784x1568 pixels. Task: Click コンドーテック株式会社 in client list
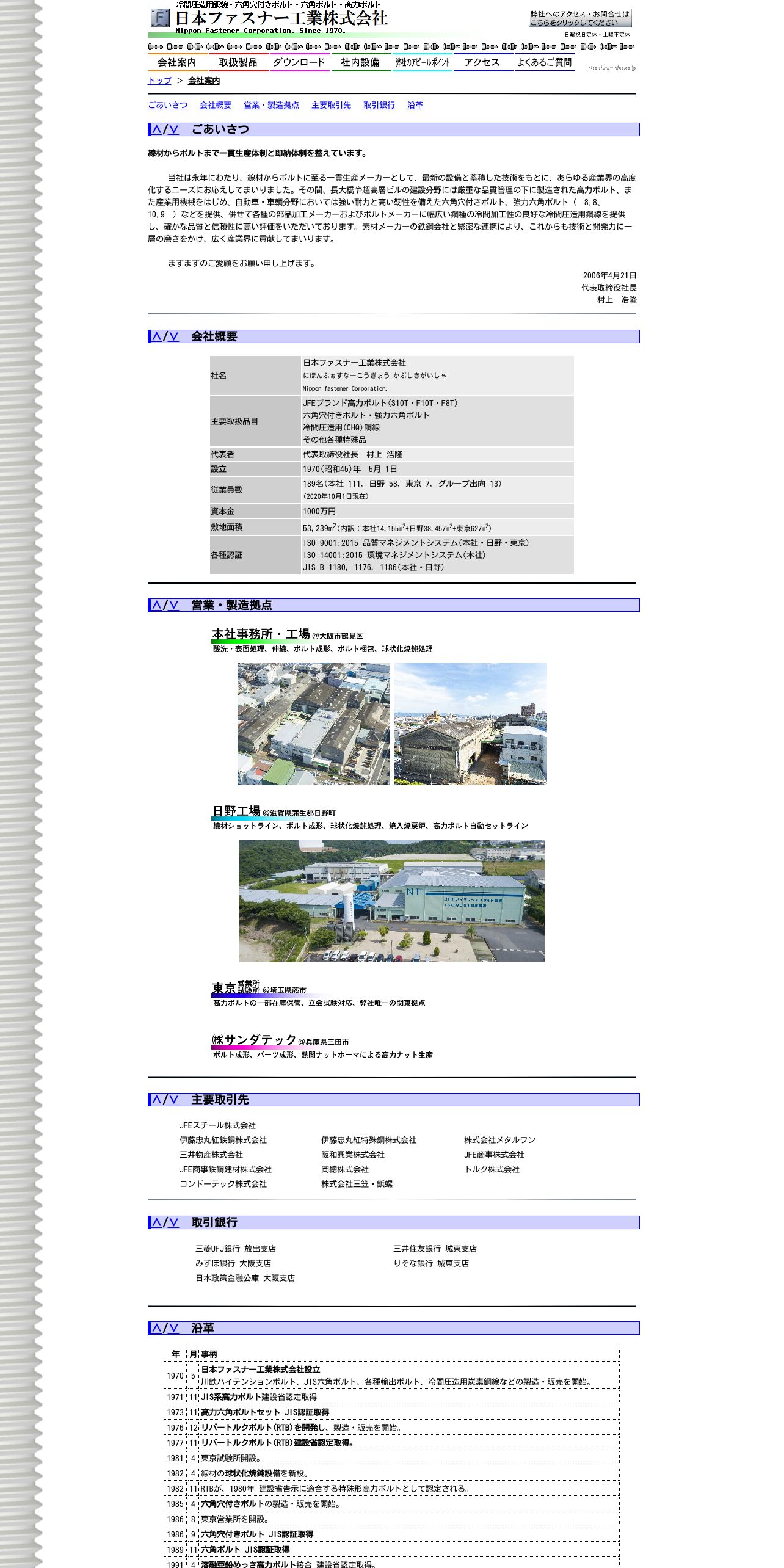coord(223,1184)
